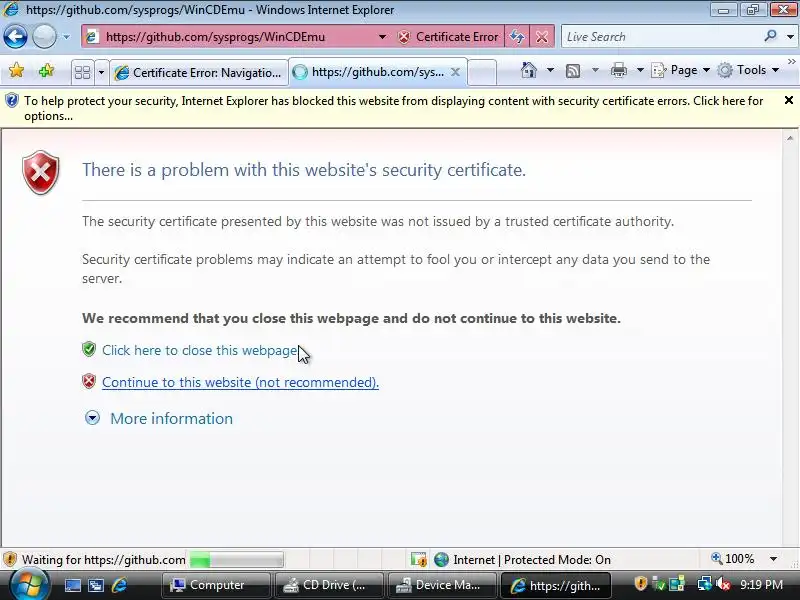Open the Tools menu

[748, 70]
